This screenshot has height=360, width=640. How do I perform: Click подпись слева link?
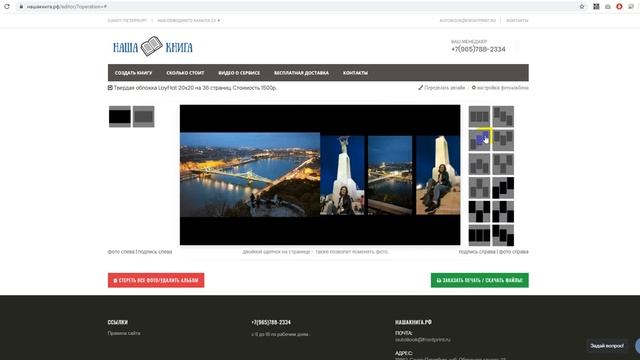155,252
